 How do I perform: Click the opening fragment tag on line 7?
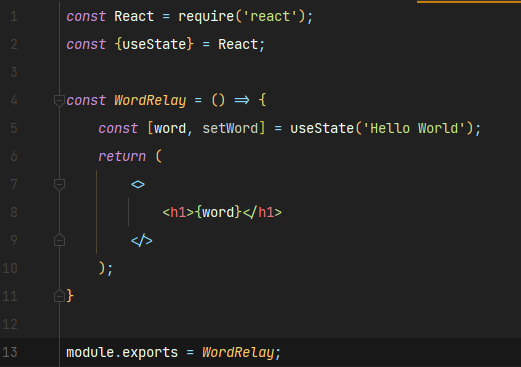click(138, 184)
